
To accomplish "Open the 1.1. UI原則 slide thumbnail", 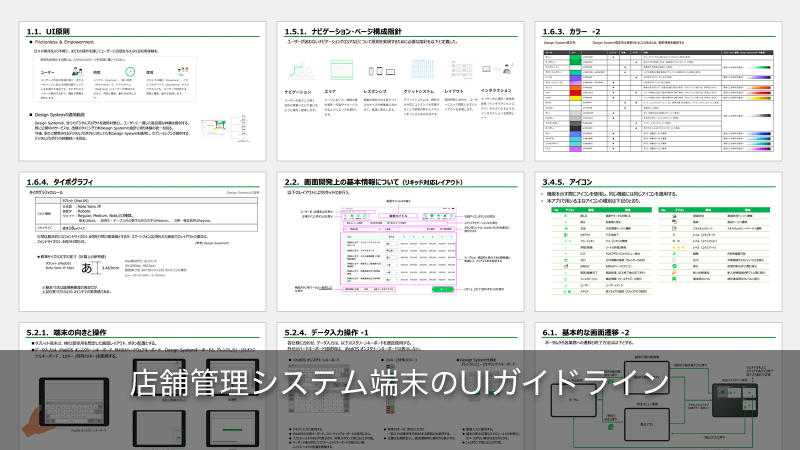I will (142, 91).
